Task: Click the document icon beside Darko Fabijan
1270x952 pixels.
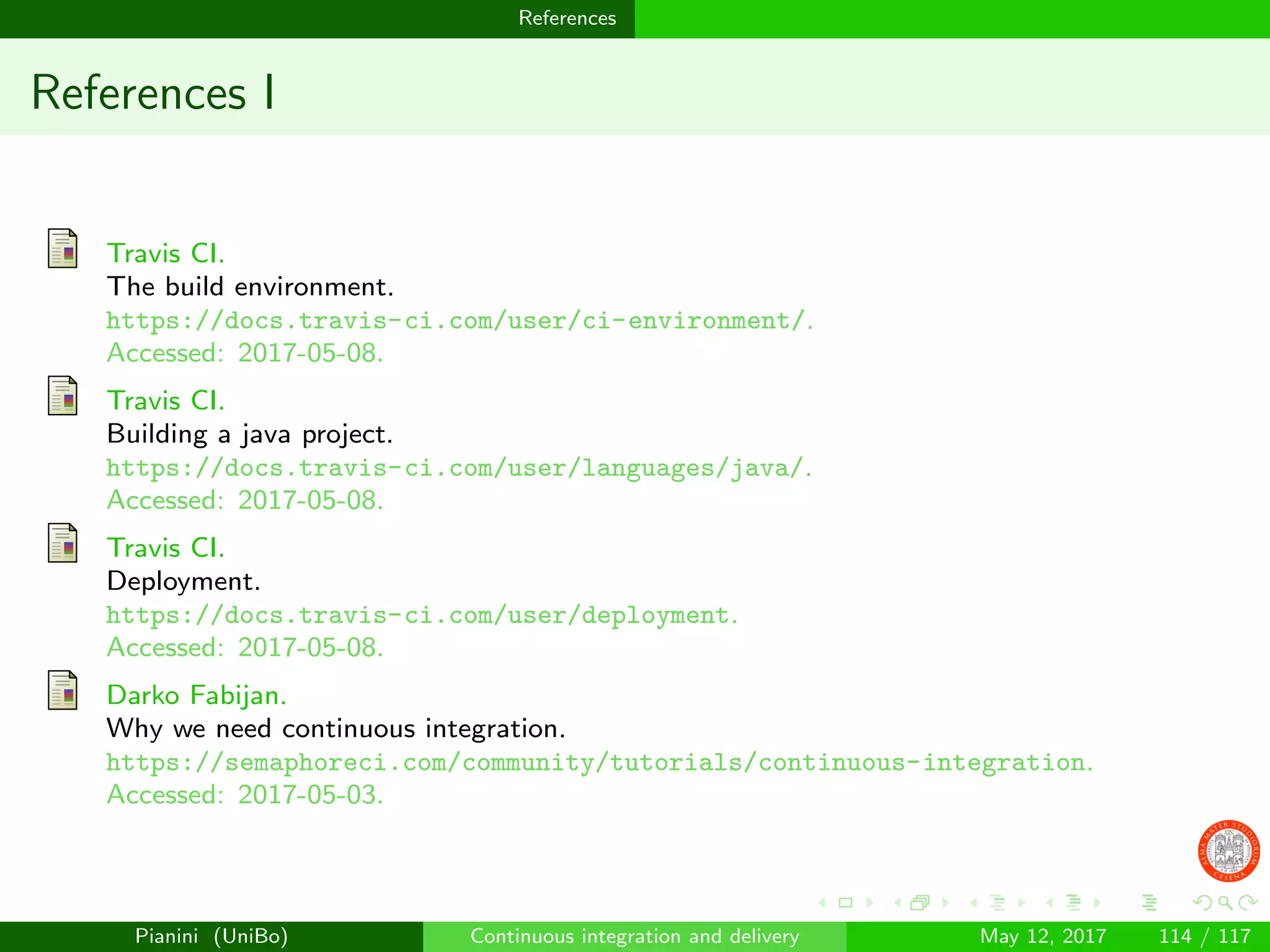Action: tap(63, 690)
